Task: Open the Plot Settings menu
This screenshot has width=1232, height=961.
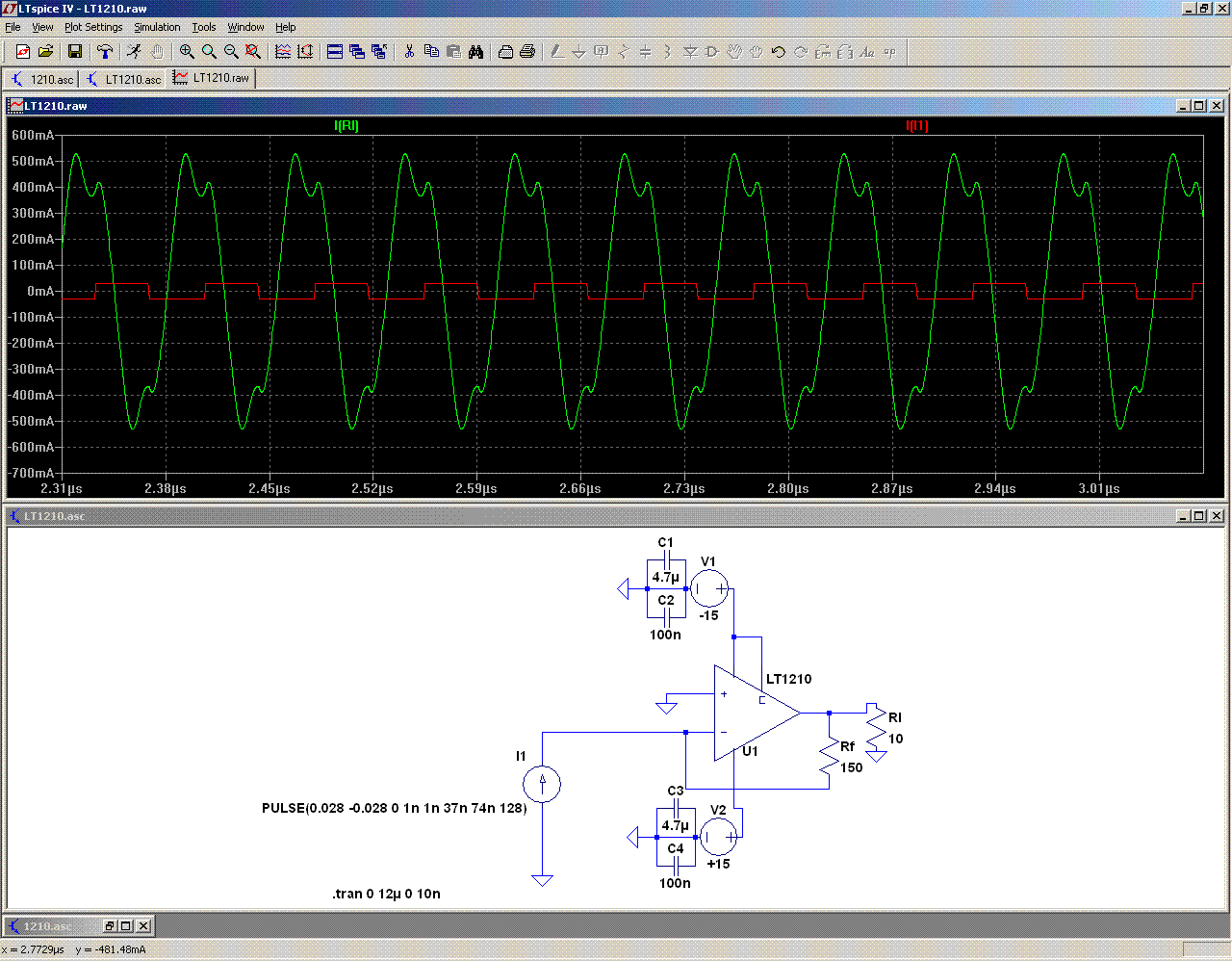Action: 93,27
